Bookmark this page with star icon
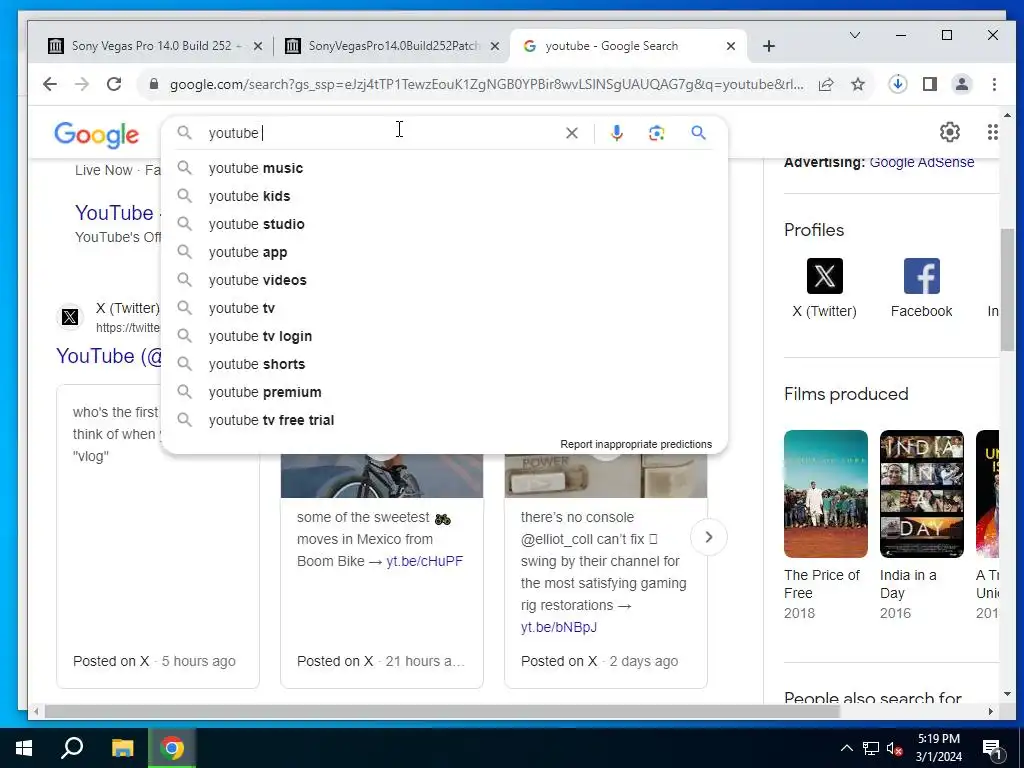 (x=858, y=84)
